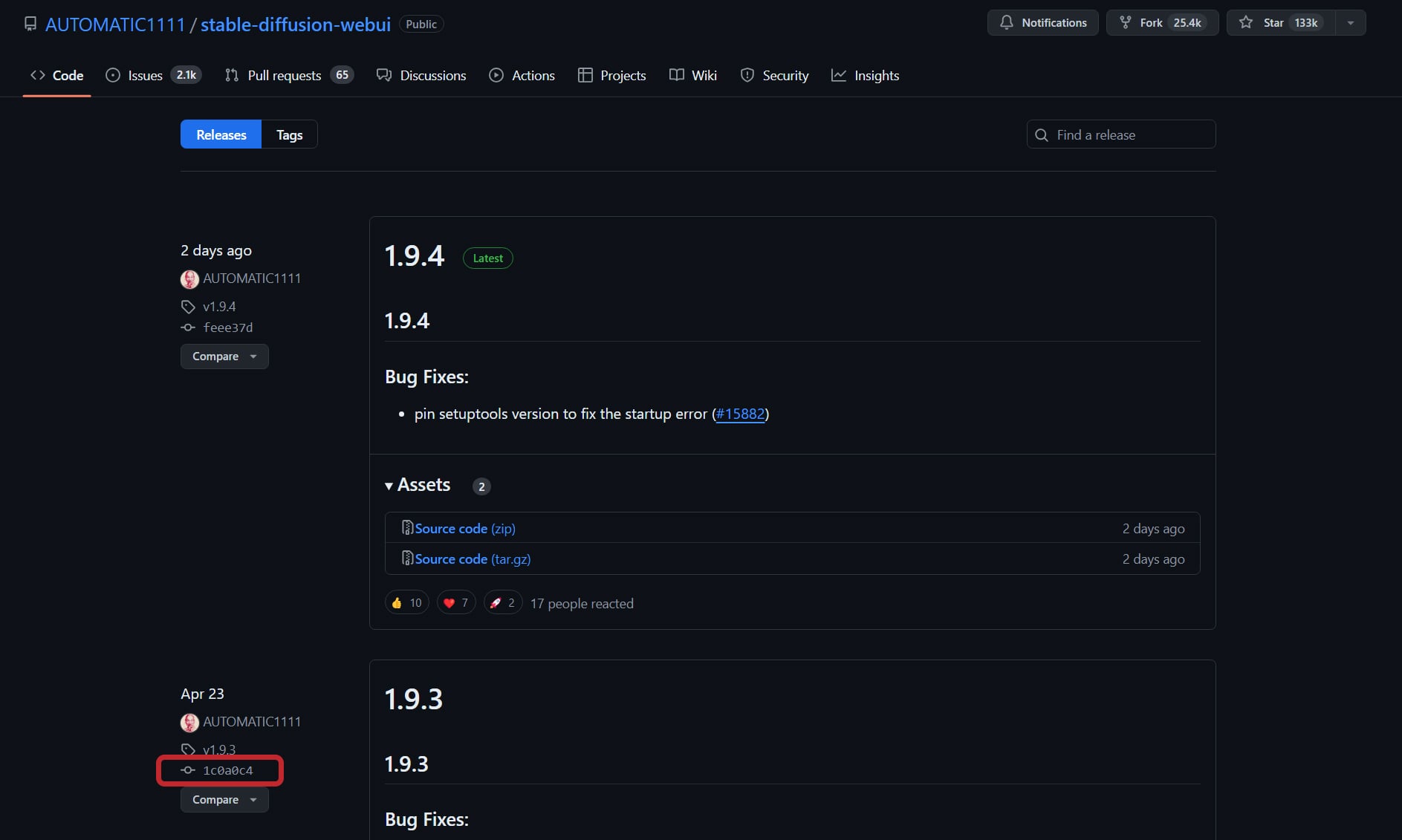Open the Compare dropdown for release 1.9.4
The width and height of the screenshot is (1402, 840).
[224, 356]
